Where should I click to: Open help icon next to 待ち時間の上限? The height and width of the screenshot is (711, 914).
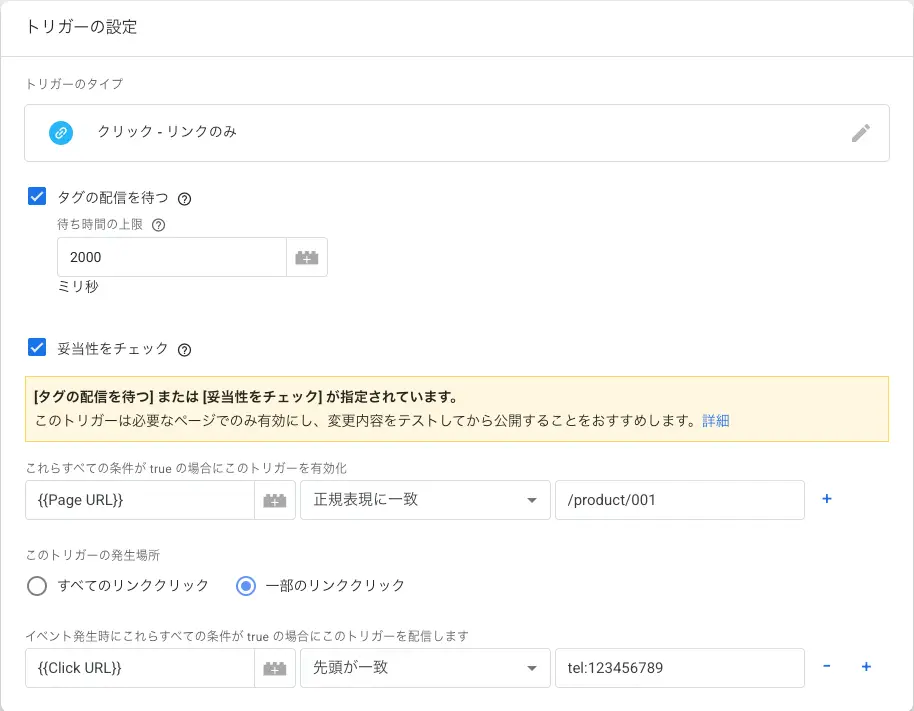click(158, 225)
